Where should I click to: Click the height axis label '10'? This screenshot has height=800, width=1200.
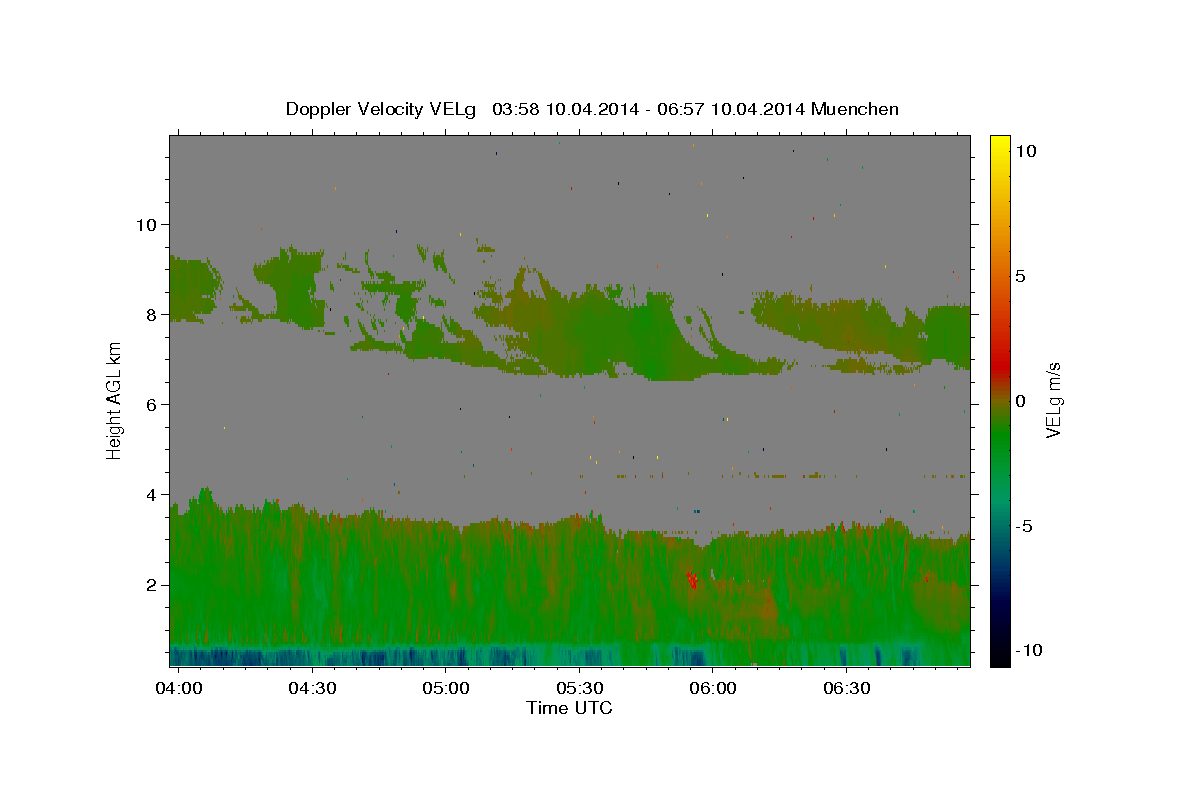[x=146, y=224]
